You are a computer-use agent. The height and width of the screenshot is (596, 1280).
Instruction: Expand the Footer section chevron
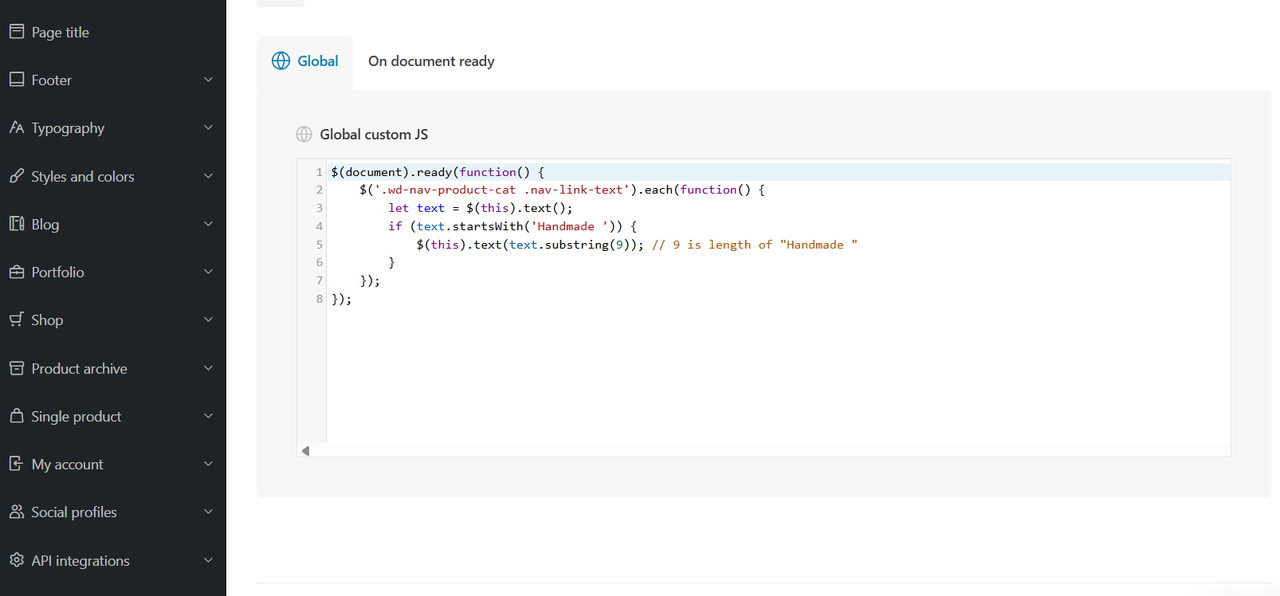[208, 80]
